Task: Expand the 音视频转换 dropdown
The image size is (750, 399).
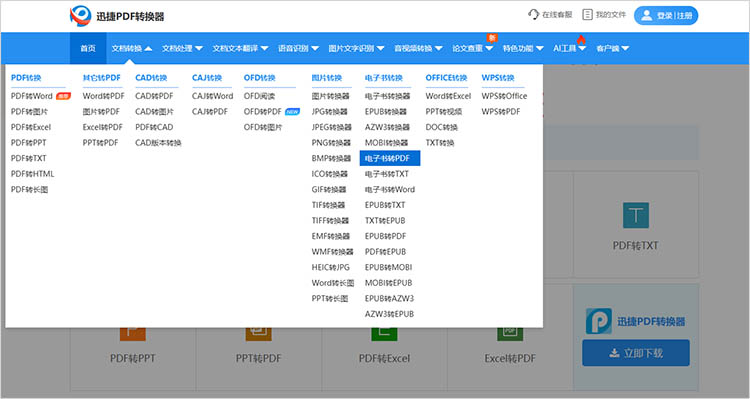Action: click(418, 48)
